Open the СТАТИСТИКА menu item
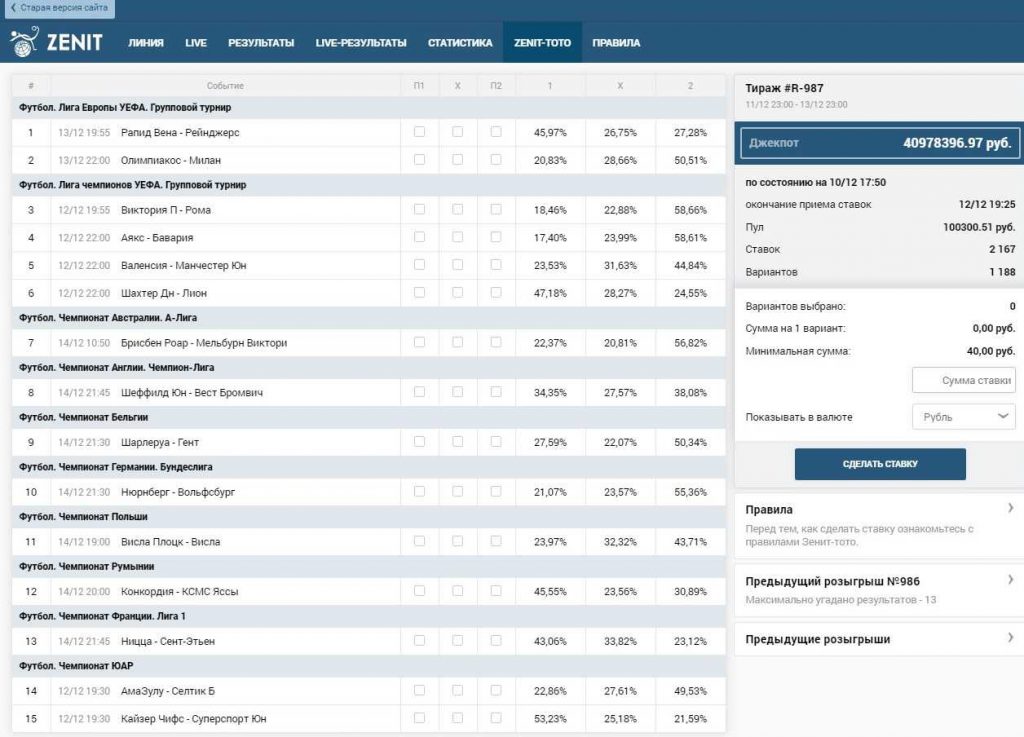The width and height of the screenshot is (1024, 737). 460,42
